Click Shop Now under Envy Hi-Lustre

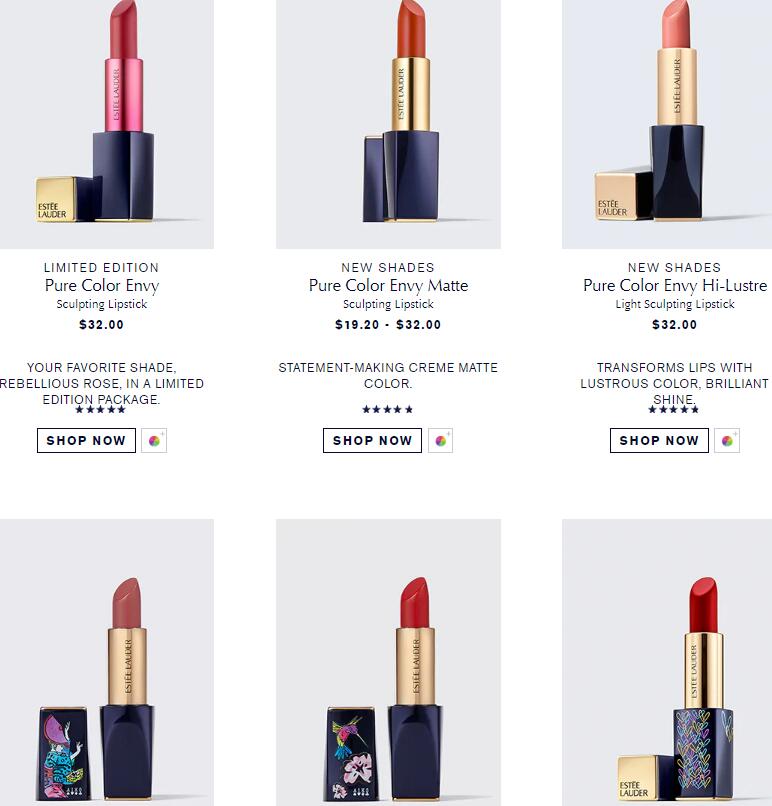coord(659,441)
